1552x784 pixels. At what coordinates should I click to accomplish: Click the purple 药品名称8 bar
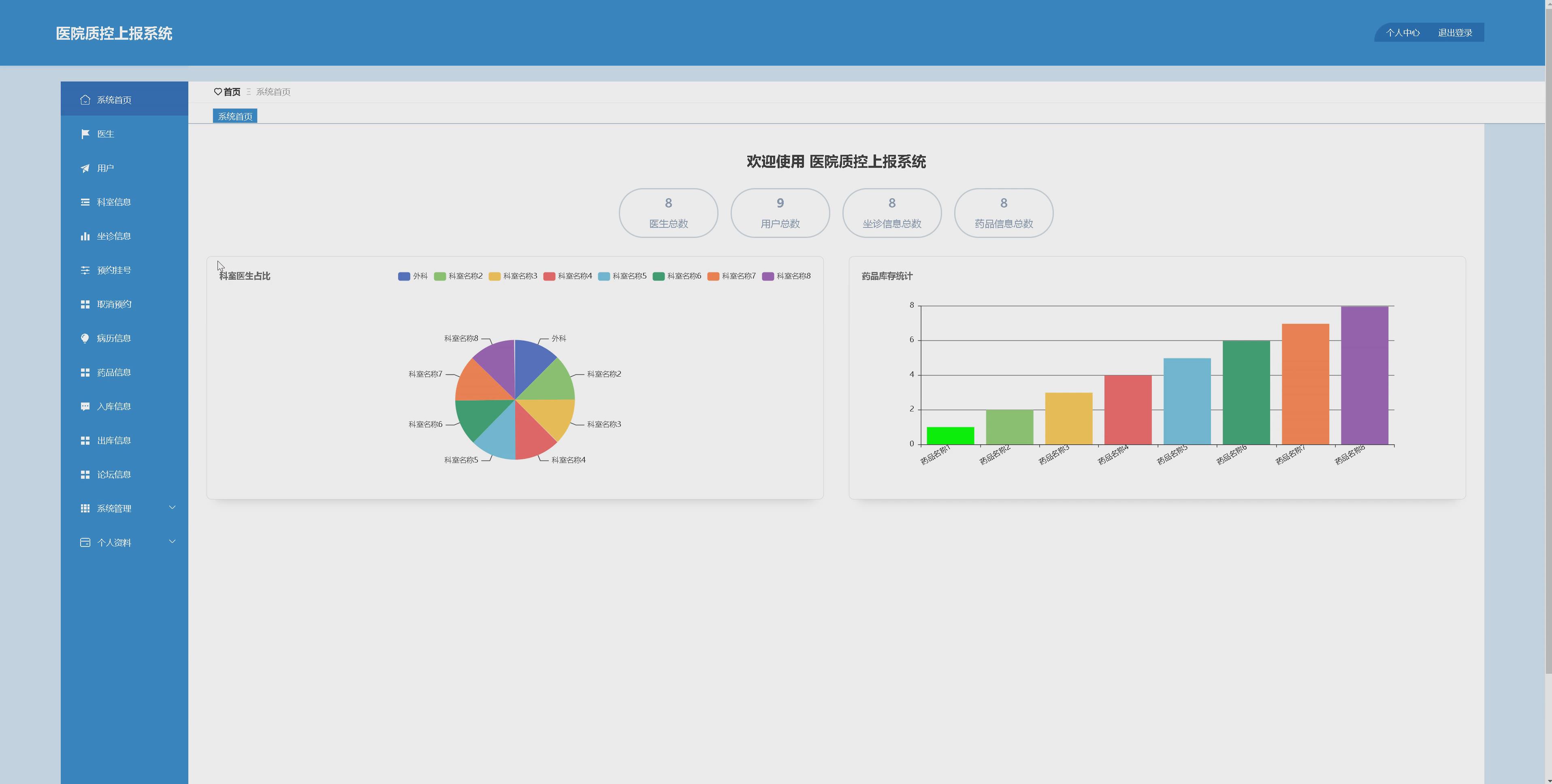(1364, 375)
